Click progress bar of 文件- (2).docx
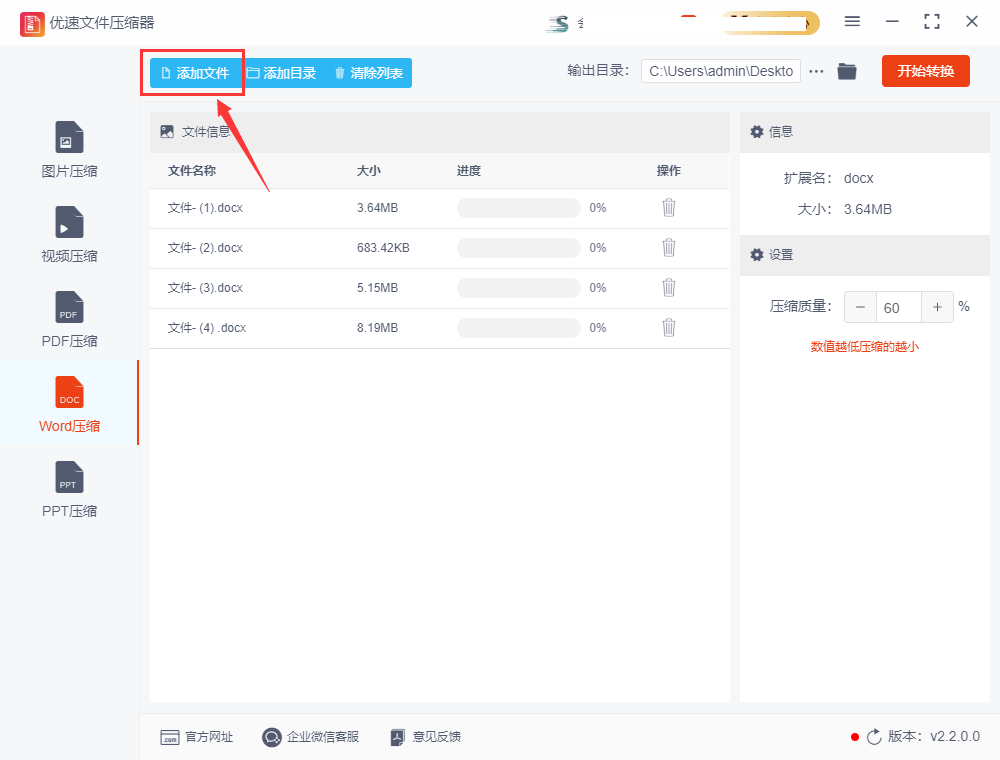The image size is (1000, 760). pos(518,248)
